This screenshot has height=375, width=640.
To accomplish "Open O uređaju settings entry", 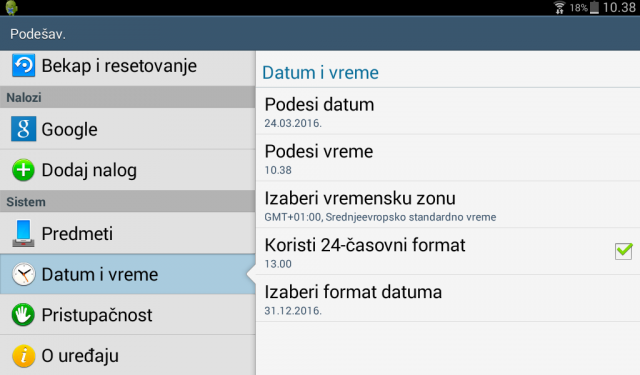I will pyautogui.click(x=128, y=355).
